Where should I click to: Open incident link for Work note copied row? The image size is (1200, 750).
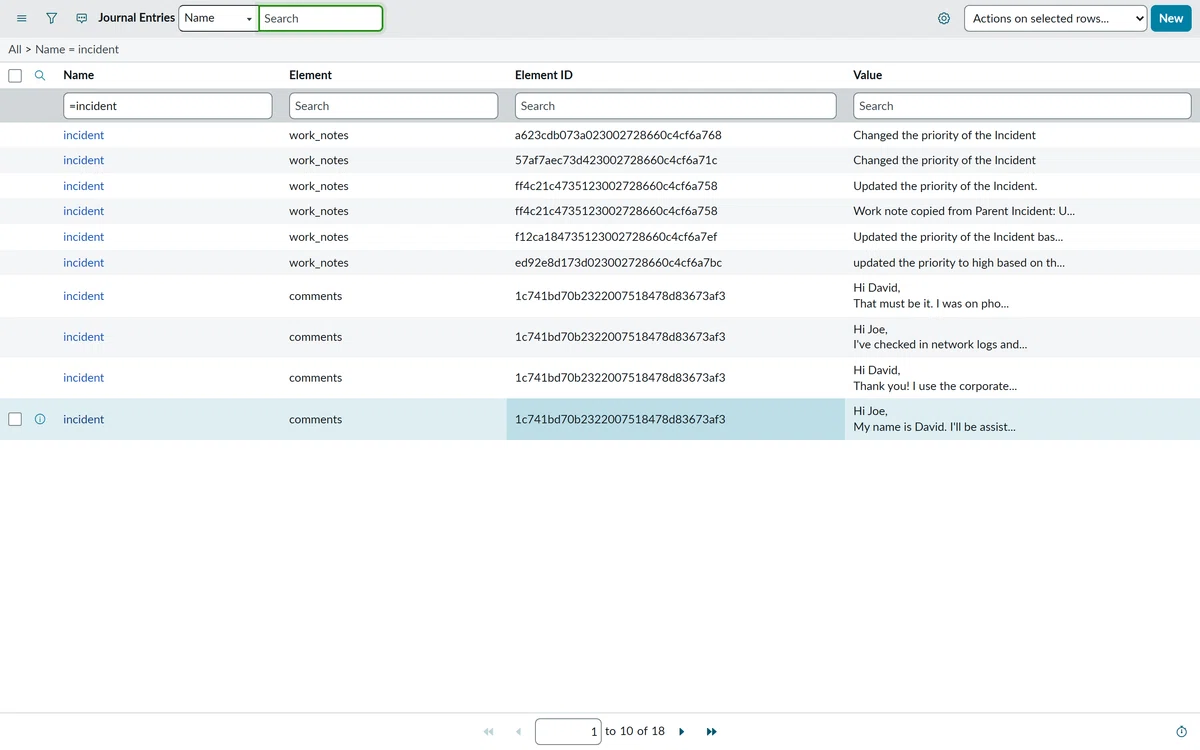click(83, 211)
